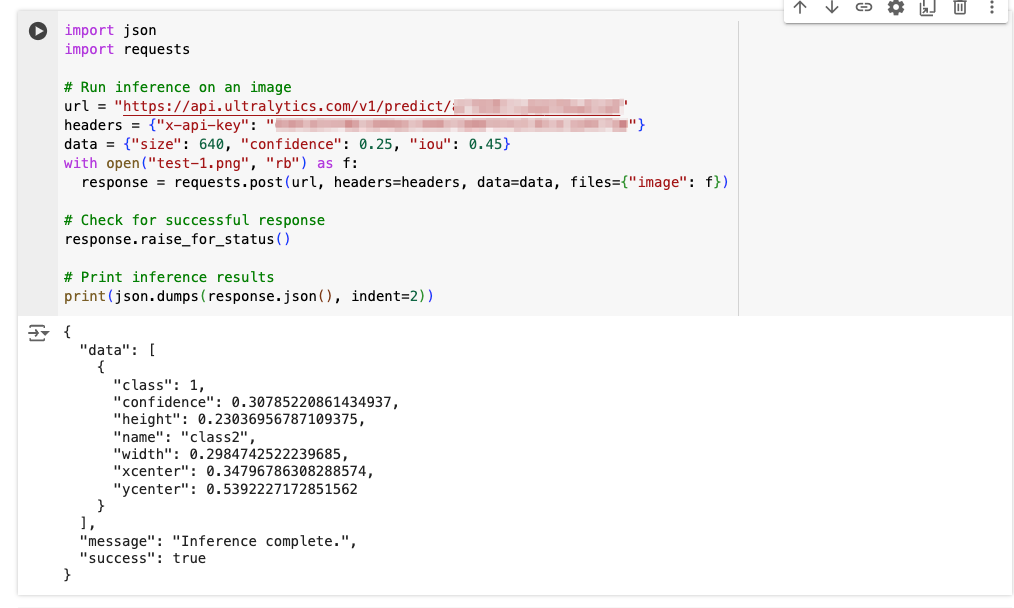This screenshot has height=608, width=1014.
Task: Delete the current cell
Action: click(959, 8)
